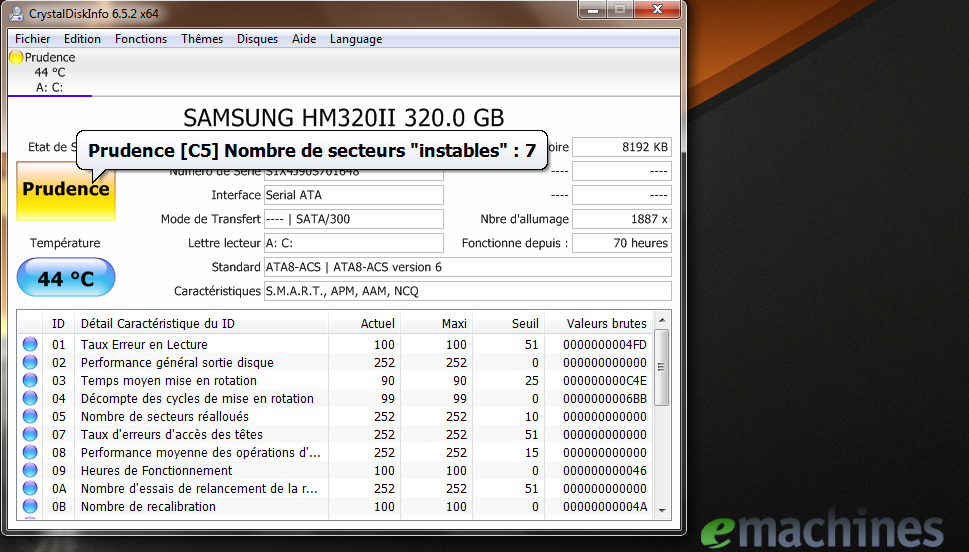
Task: Select the Prudence 44 °C A: C: disk tab
Action: 49,72
